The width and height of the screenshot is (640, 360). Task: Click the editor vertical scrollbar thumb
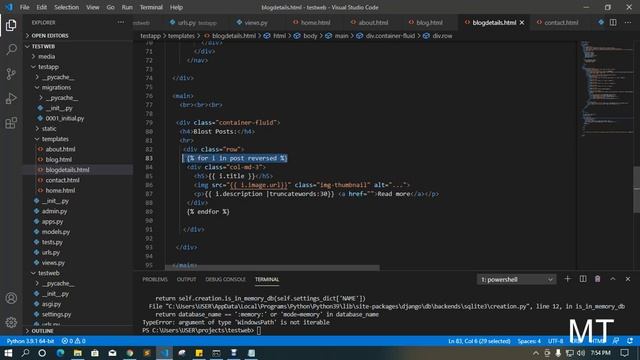pyautogui.click(x=636, y=189)
